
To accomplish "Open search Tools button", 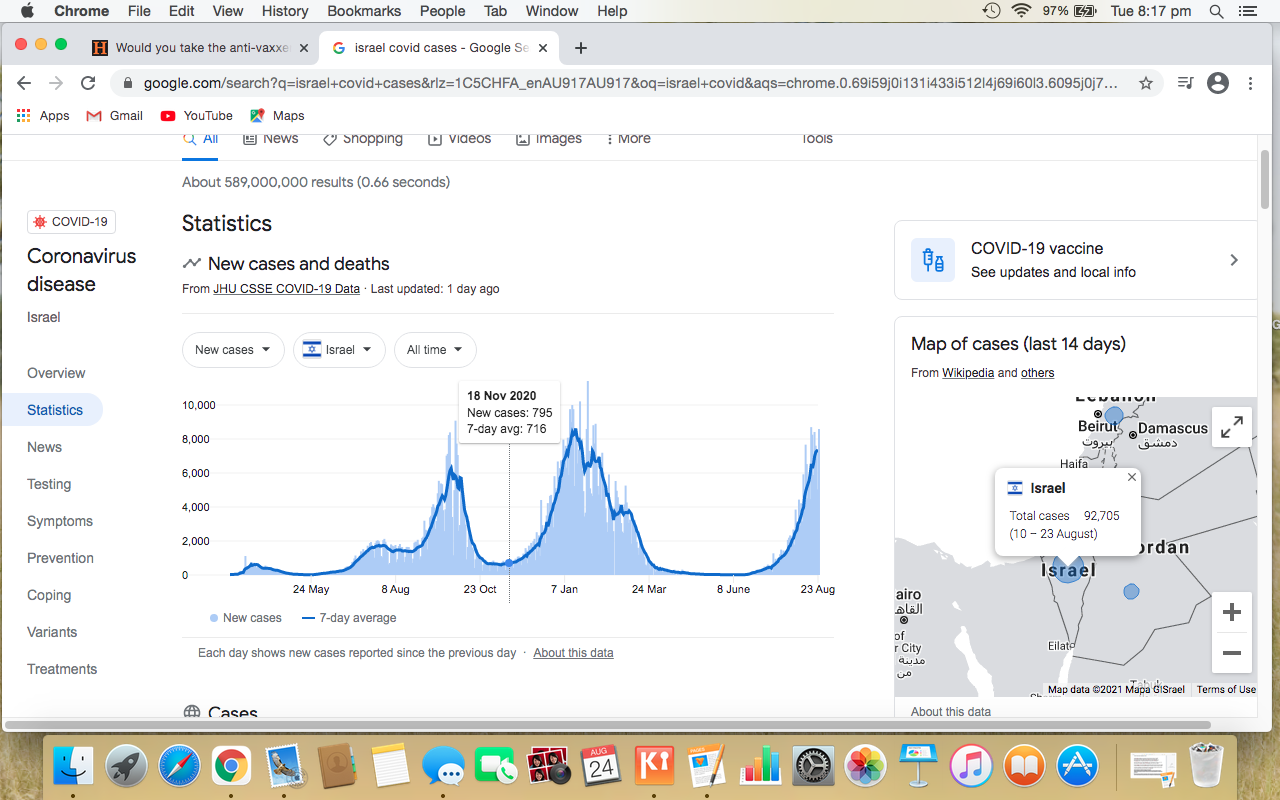I will click(x=817, y=139).
